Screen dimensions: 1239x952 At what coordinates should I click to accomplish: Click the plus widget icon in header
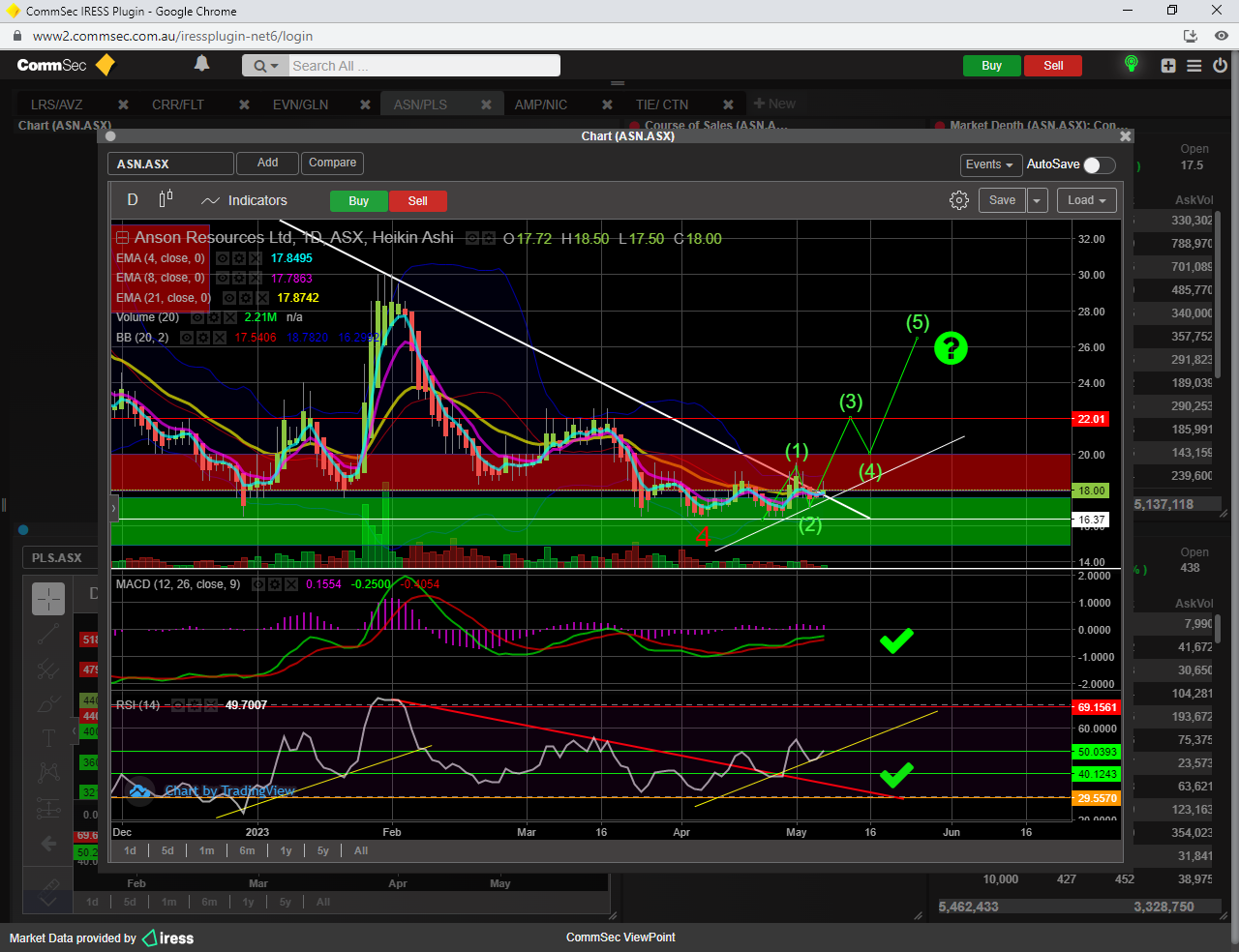[x=1168, y=66]
